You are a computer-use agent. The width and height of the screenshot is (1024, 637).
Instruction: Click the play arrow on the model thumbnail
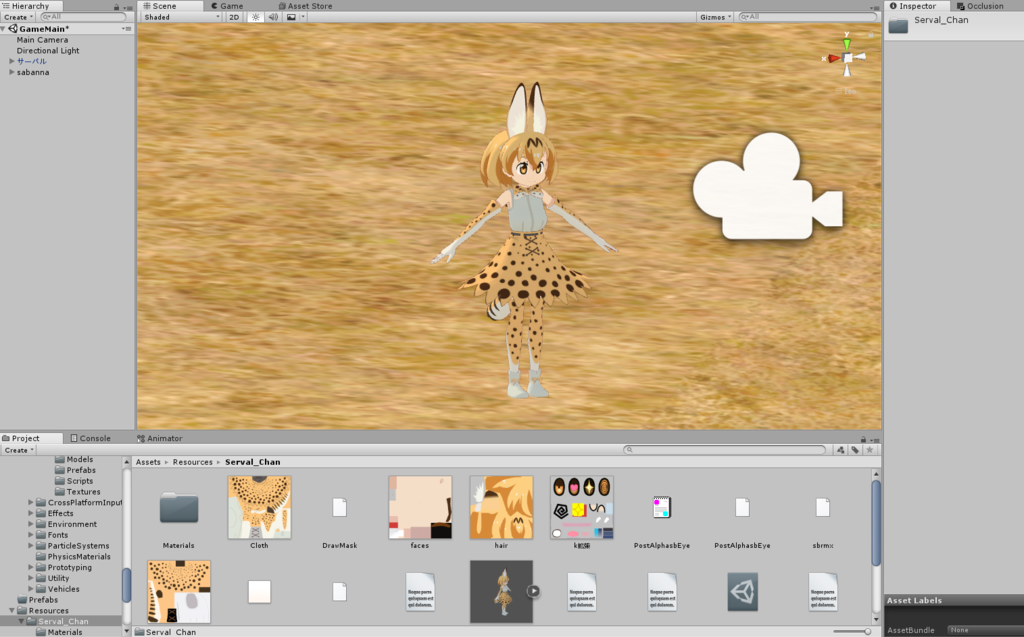click(x=534, y=591)
